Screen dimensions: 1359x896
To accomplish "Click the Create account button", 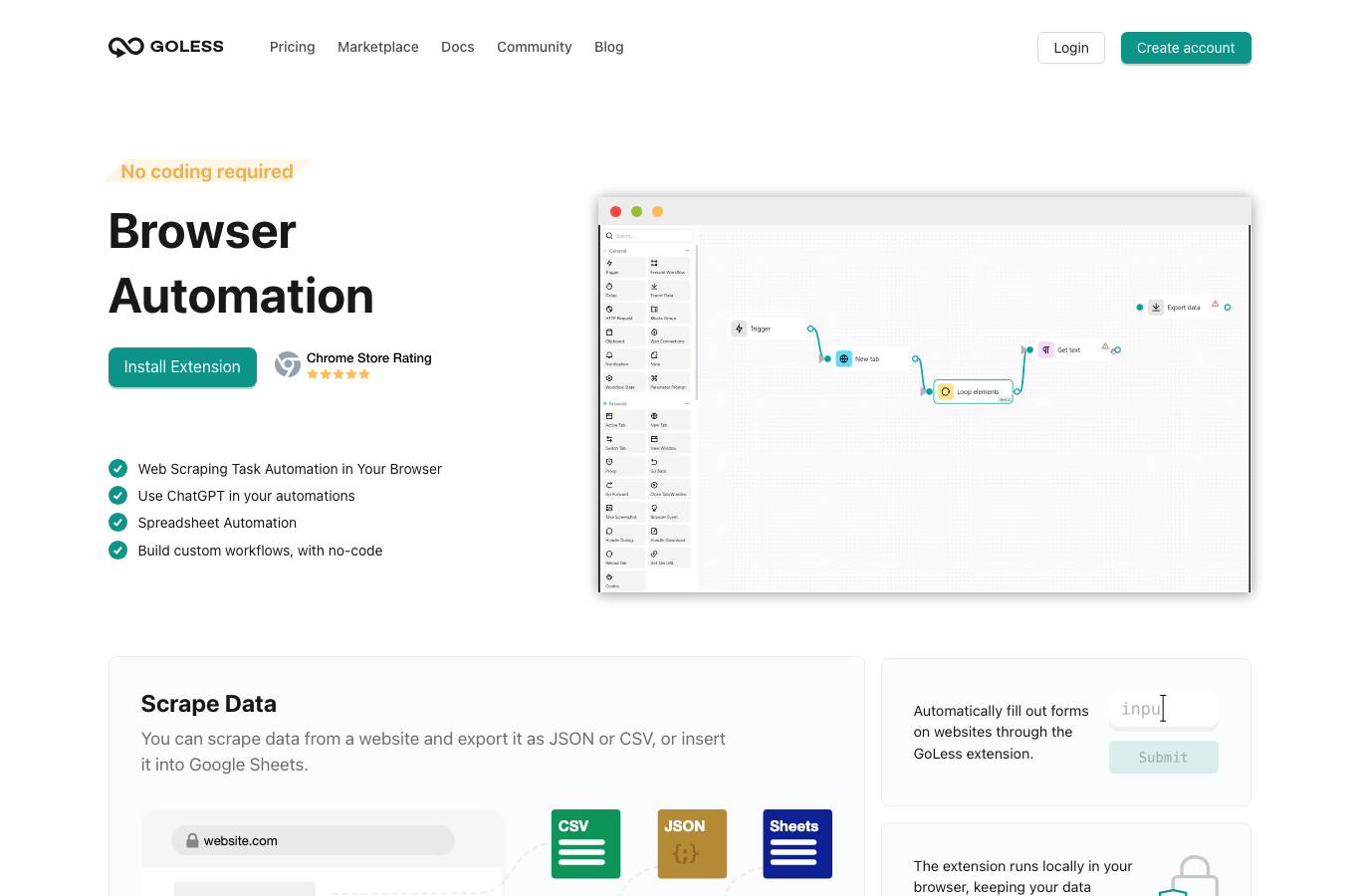I will click(1186, 48).
